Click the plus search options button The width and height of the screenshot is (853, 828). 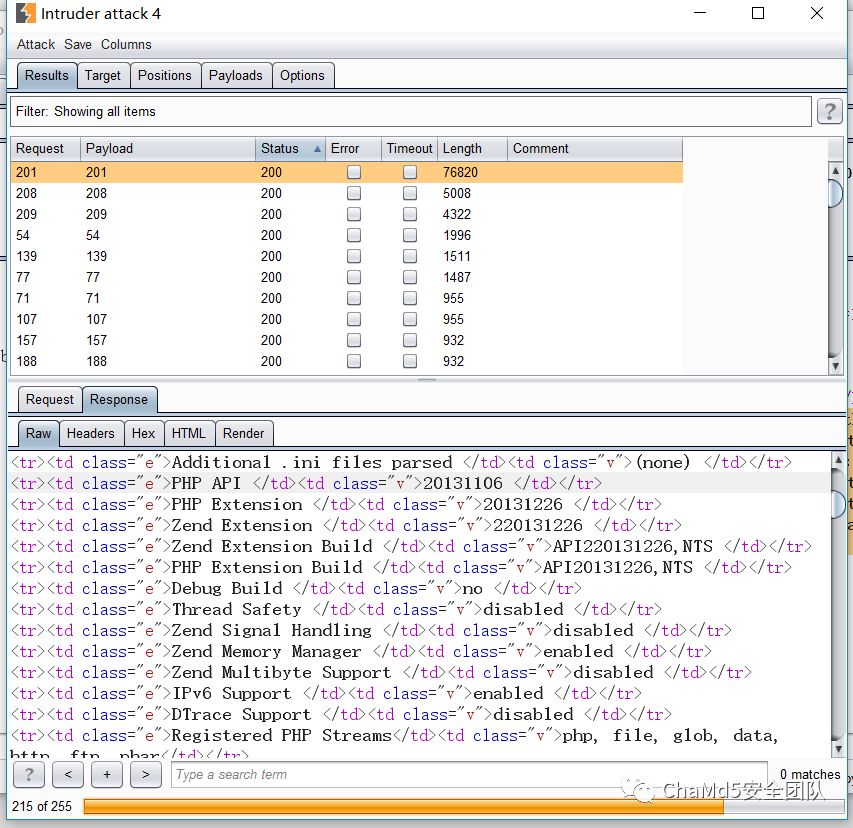click(107, 774)
